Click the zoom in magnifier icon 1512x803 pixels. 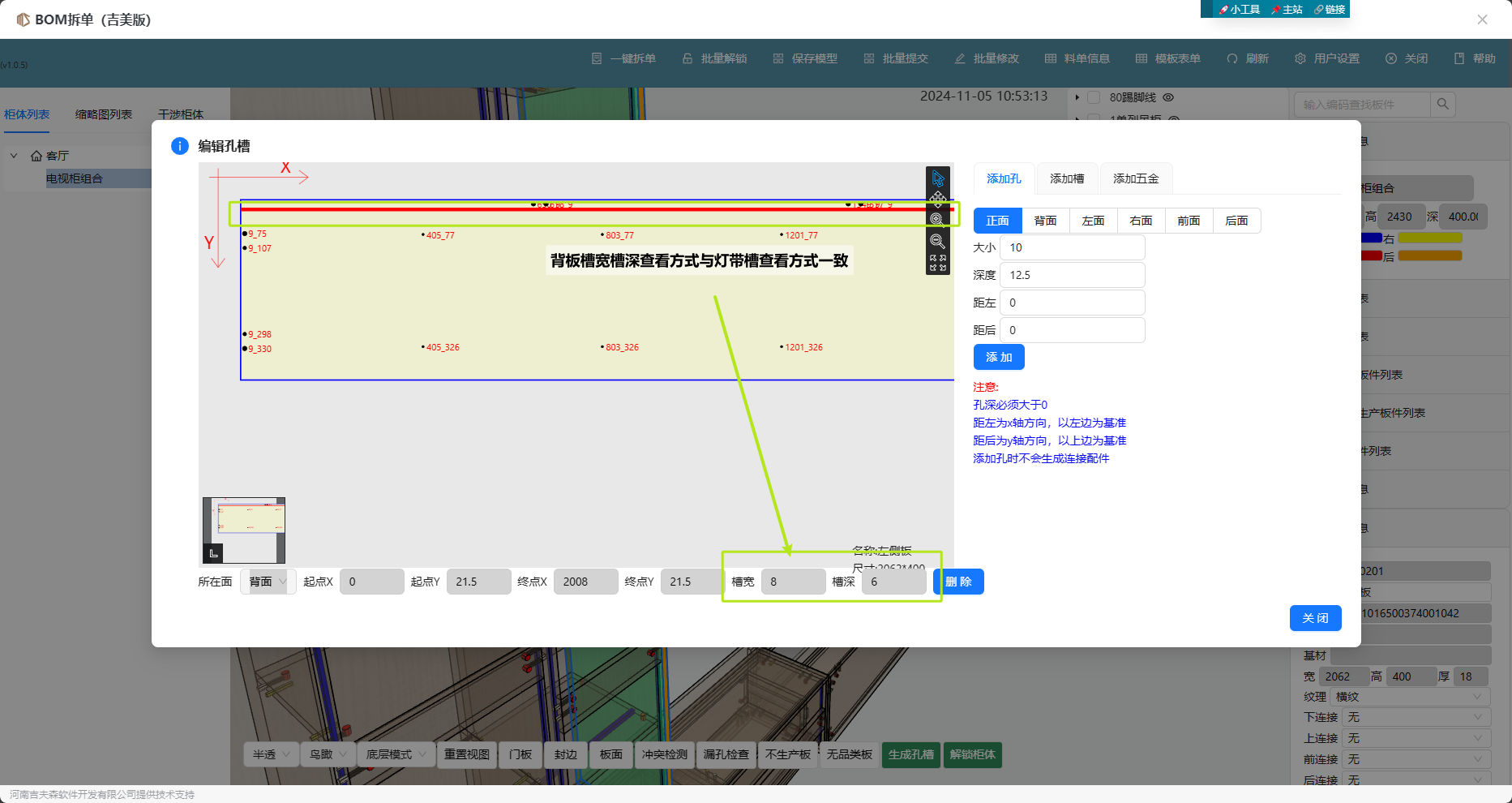coord(937,220)
